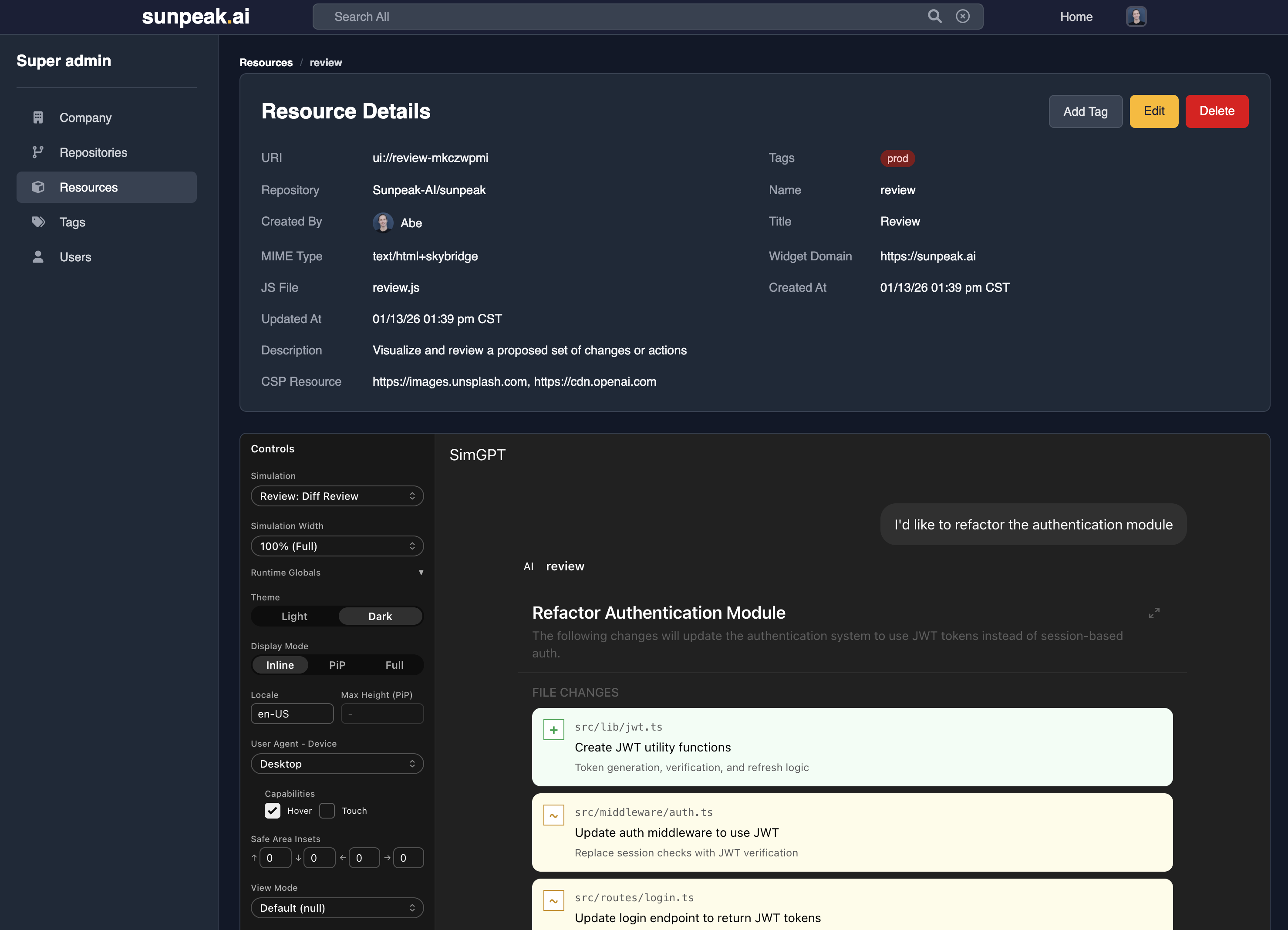The image size is (1288, 930).
Task: Clear search with the circled X icon
Action: (x=963, y=17)
